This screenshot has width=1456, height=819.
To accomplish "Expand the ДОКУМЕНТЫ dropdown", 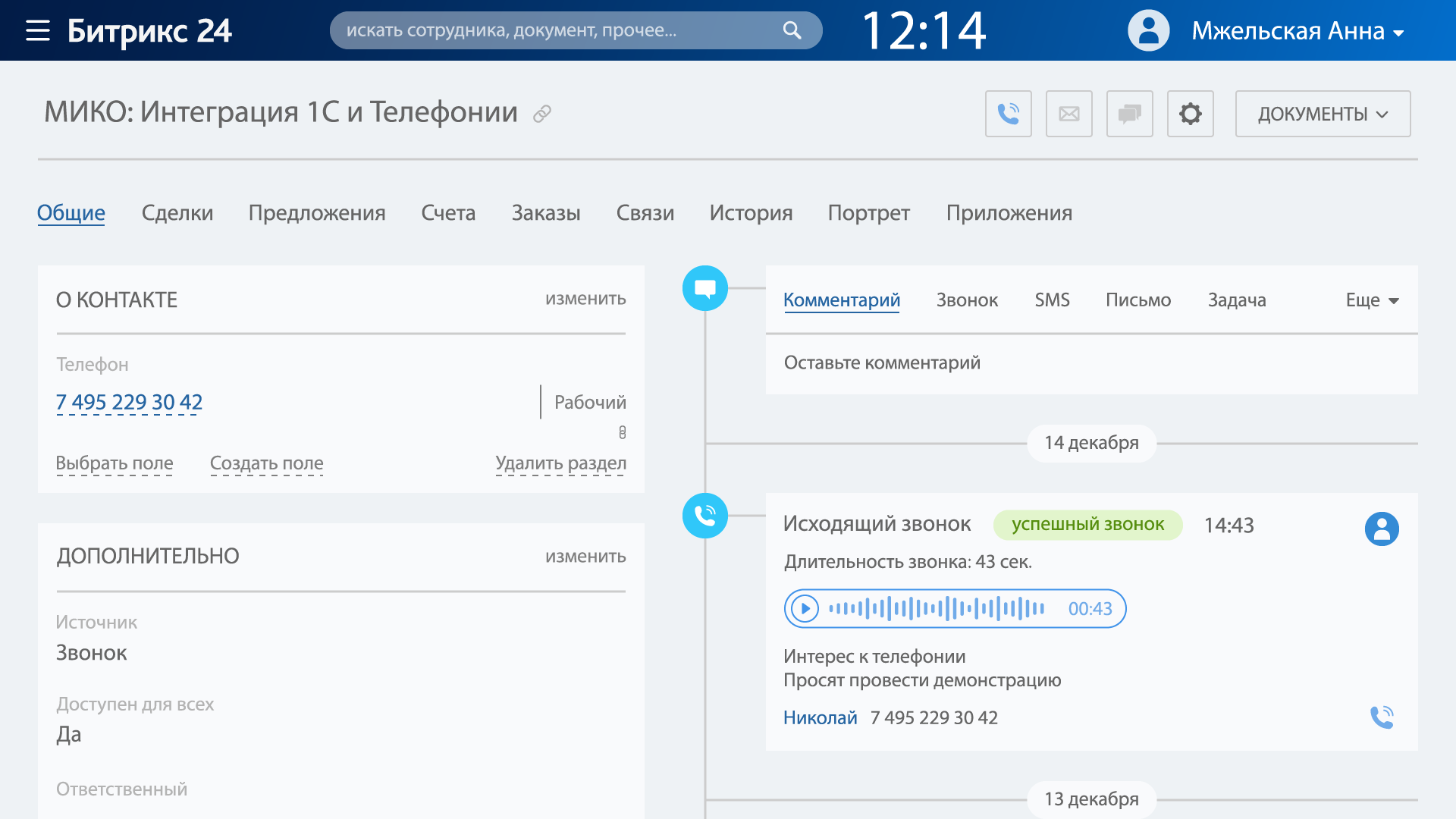I will (x=1323, y=114).
